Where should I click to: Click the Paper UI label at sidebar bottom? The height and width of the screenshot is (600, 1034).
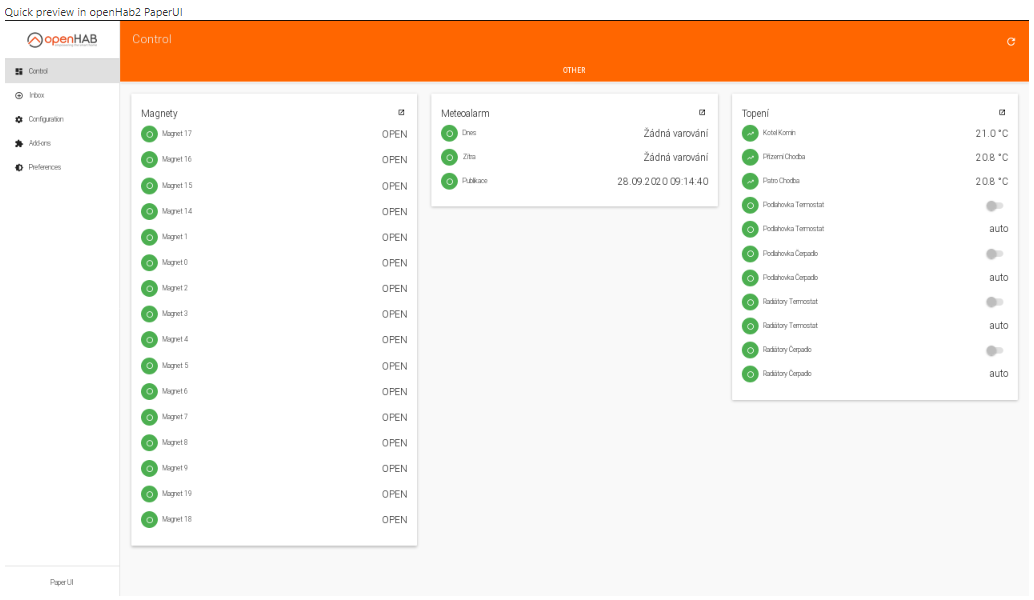[62, 583]
